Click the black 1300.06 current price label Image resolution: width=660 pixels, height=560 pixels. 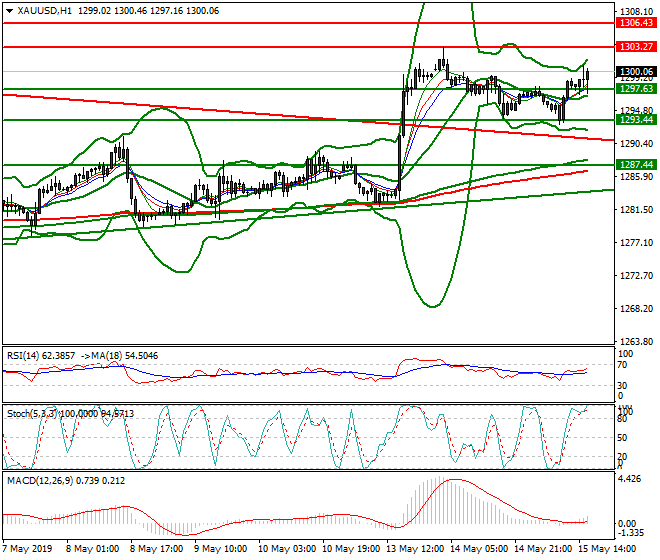pyautogui.click(x=636, y=72)
